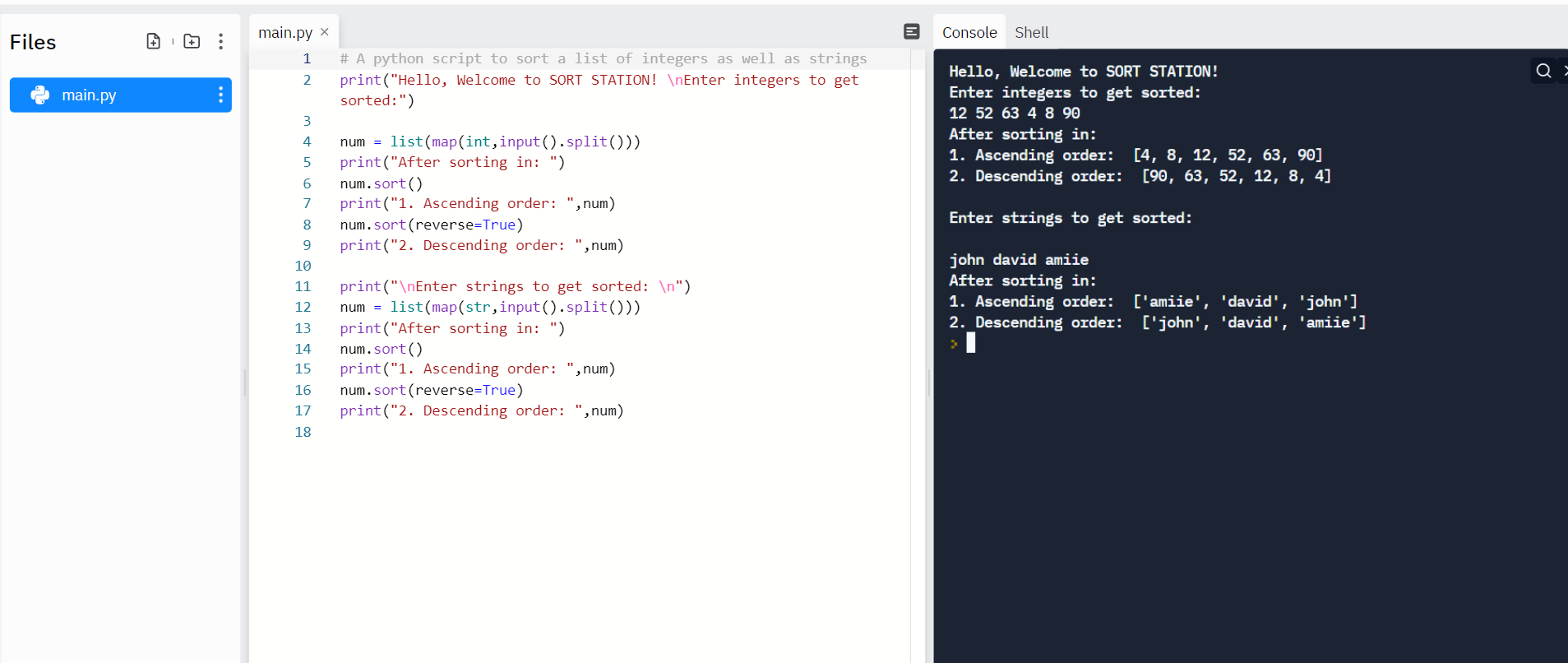Switch to the main.py editor tab
The image size is (1568, 663).
click(x=285, y=32)
